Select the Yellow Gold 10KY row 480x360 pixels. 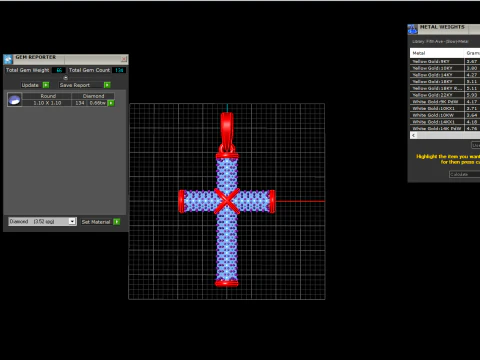tap(445, 68)
